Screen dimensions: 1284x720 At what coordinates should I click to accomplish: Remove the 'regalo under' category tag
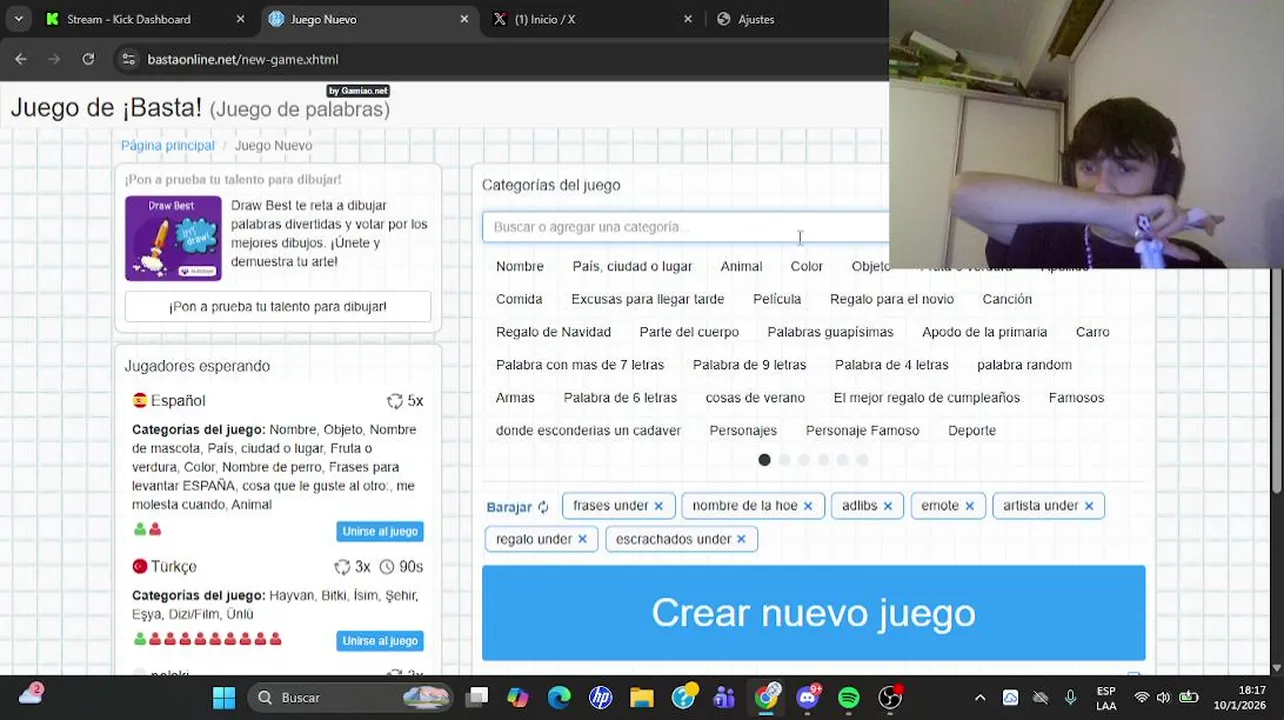click(582, 539)
